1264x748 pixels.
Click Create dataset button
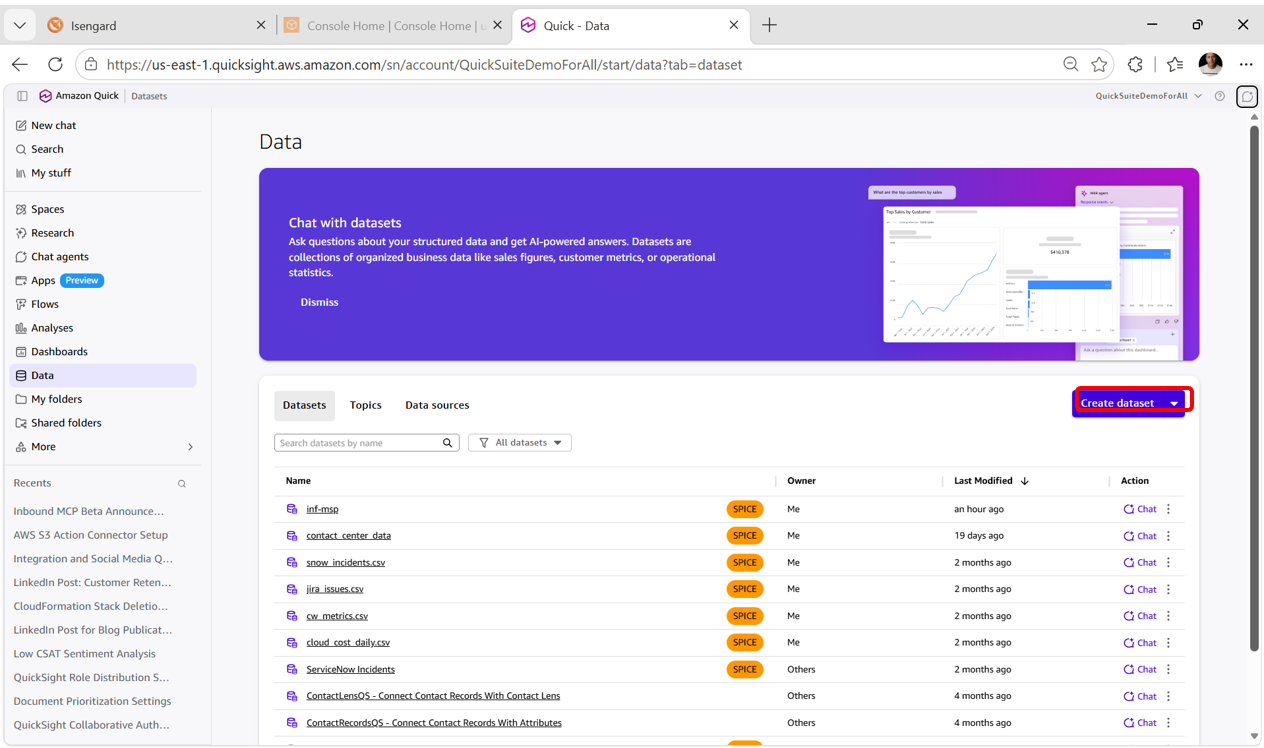[x=1117, y=403]
